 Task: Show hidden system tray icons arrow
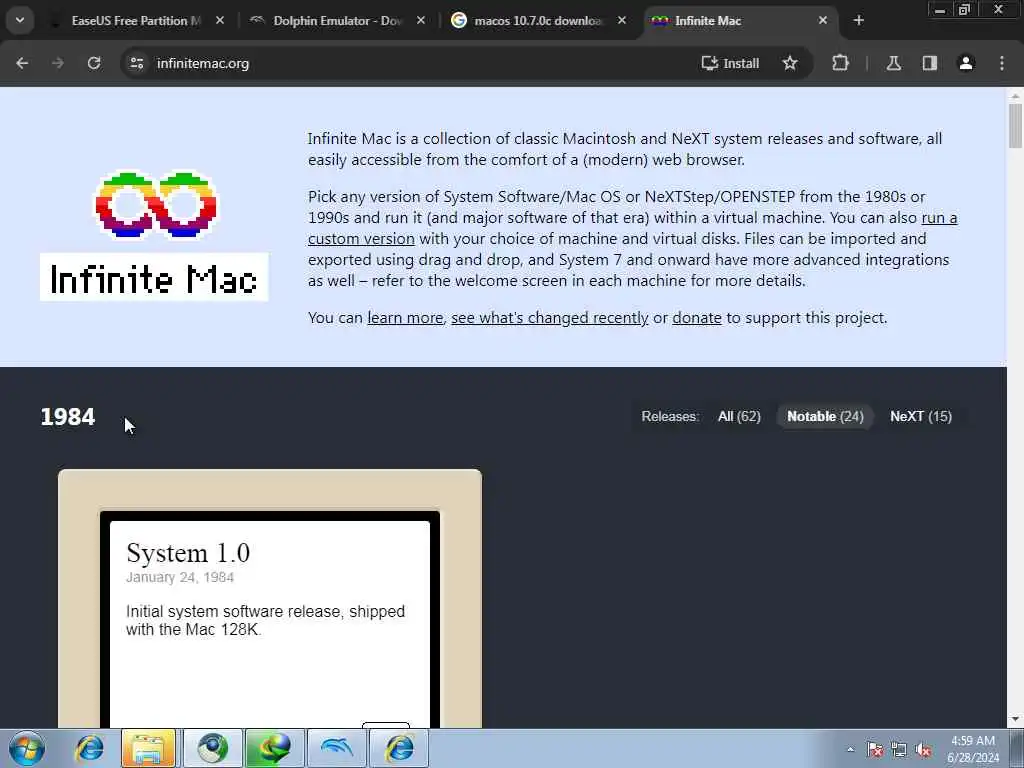point(850,749)
